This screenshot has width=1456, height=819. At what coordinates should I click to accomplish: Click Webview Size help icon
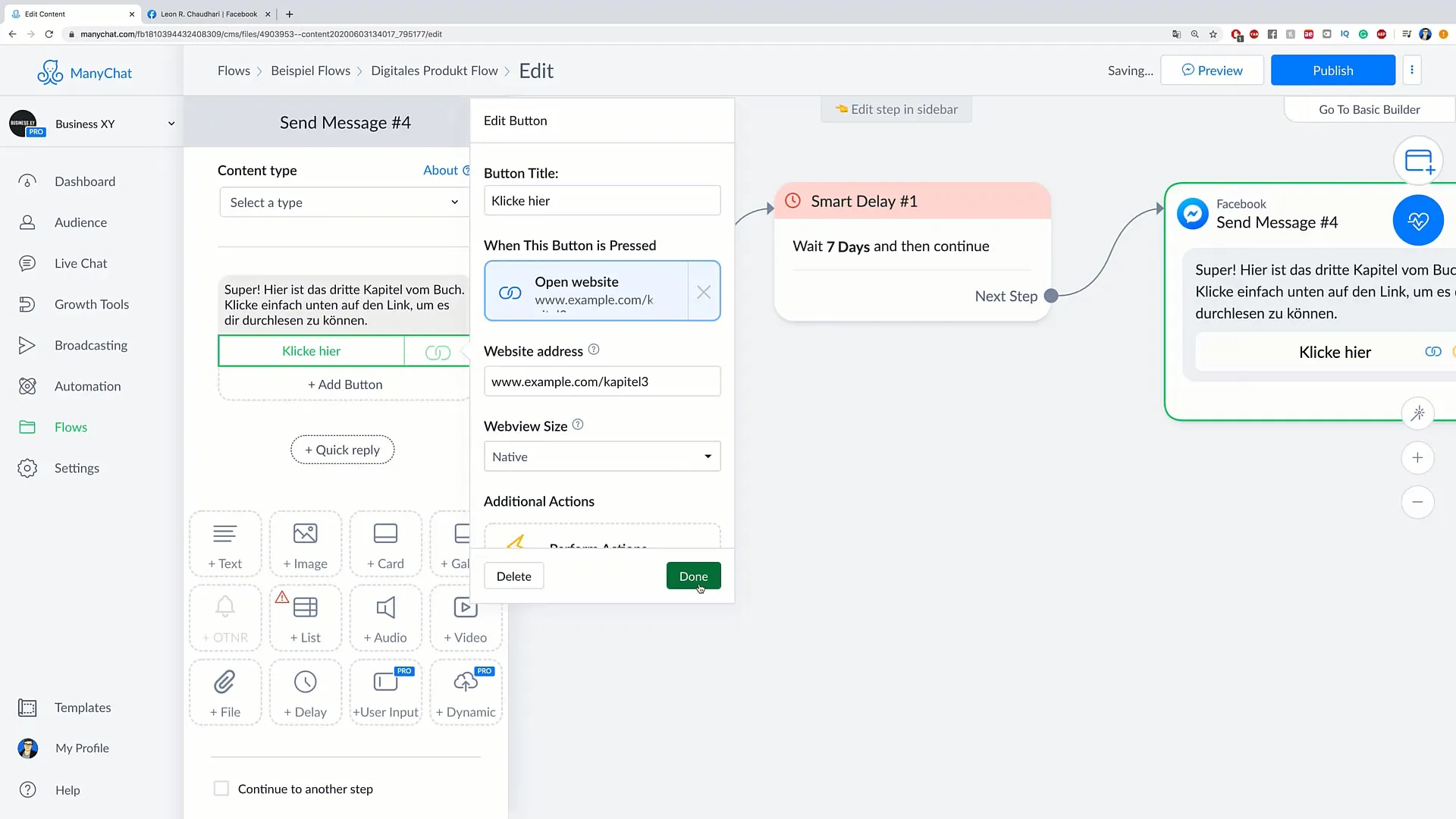click(578, 425)
